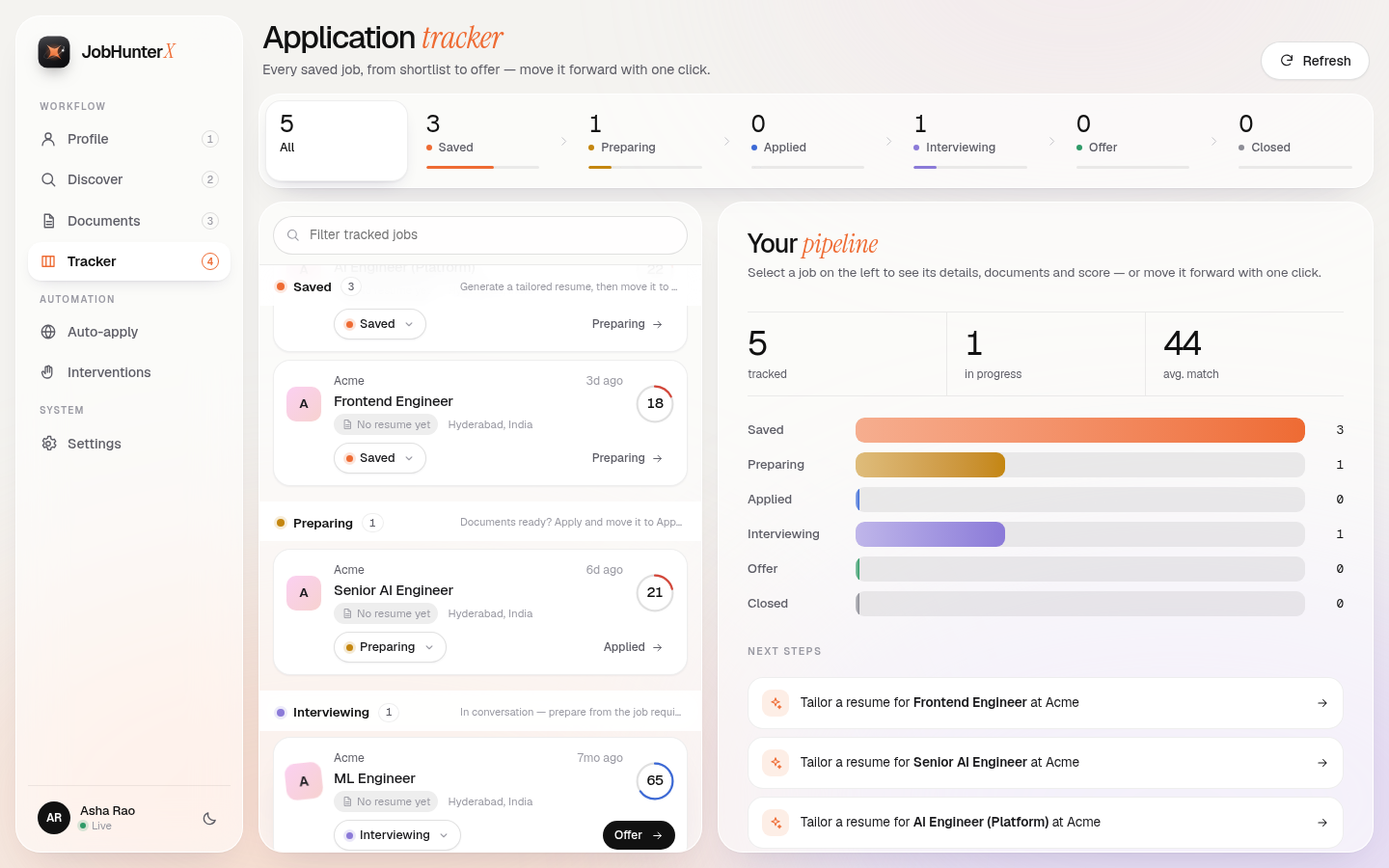The width and height of the screenshot is (1389, 868).
Task: Click Acme avatar on Frontend Engineer card
Action: coord(304,404)
